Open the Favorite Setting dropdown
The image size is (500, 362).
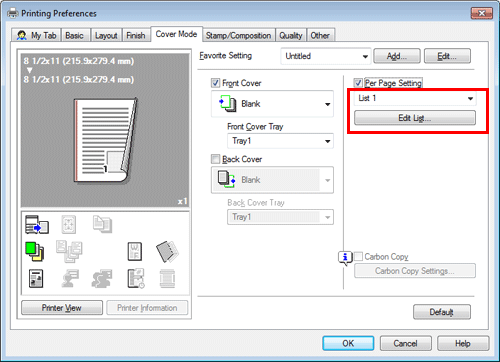click(x=325, y=56)
